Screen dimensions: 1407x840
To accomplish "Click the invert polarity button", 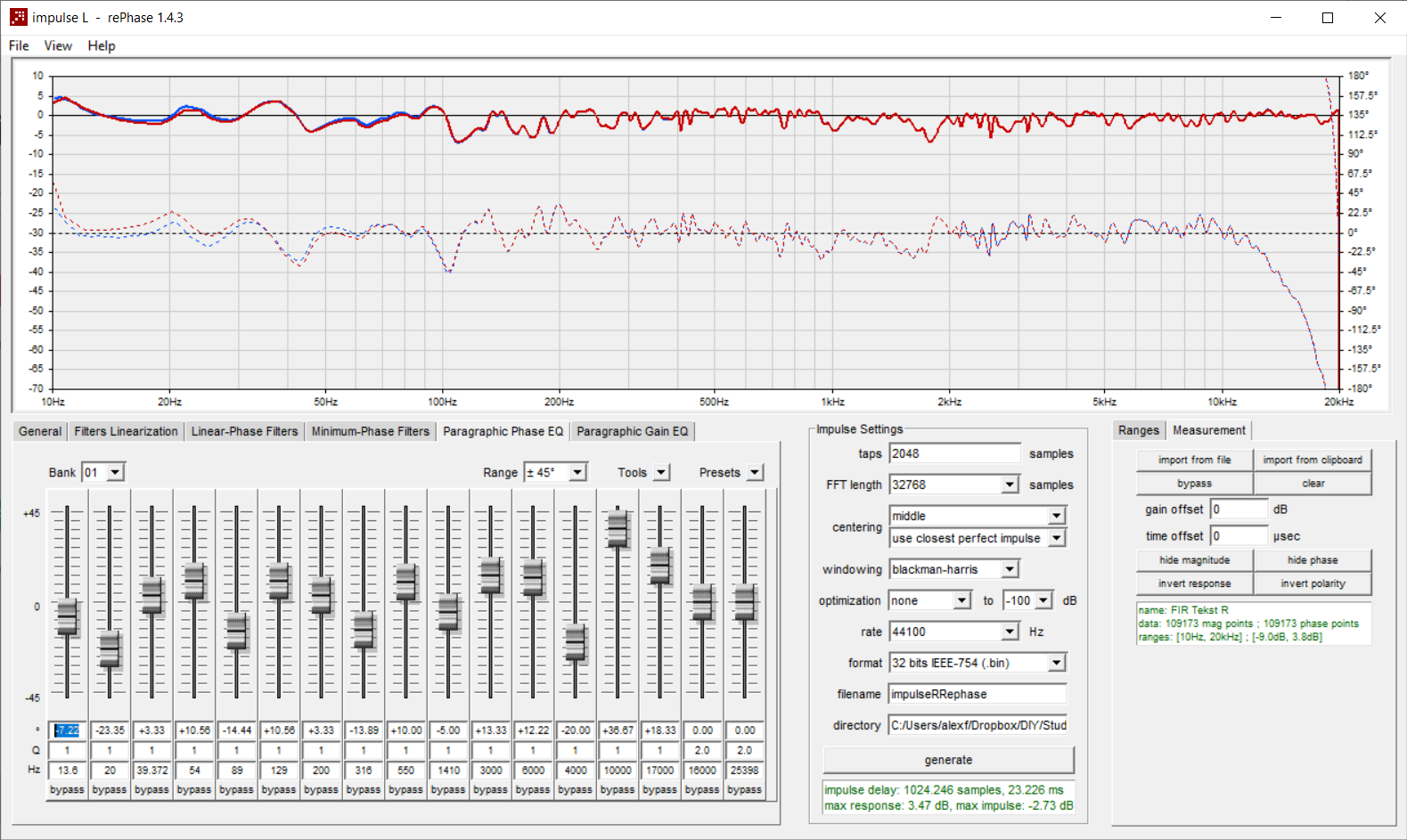I will pyautogui.click(x=1313, y=583).
